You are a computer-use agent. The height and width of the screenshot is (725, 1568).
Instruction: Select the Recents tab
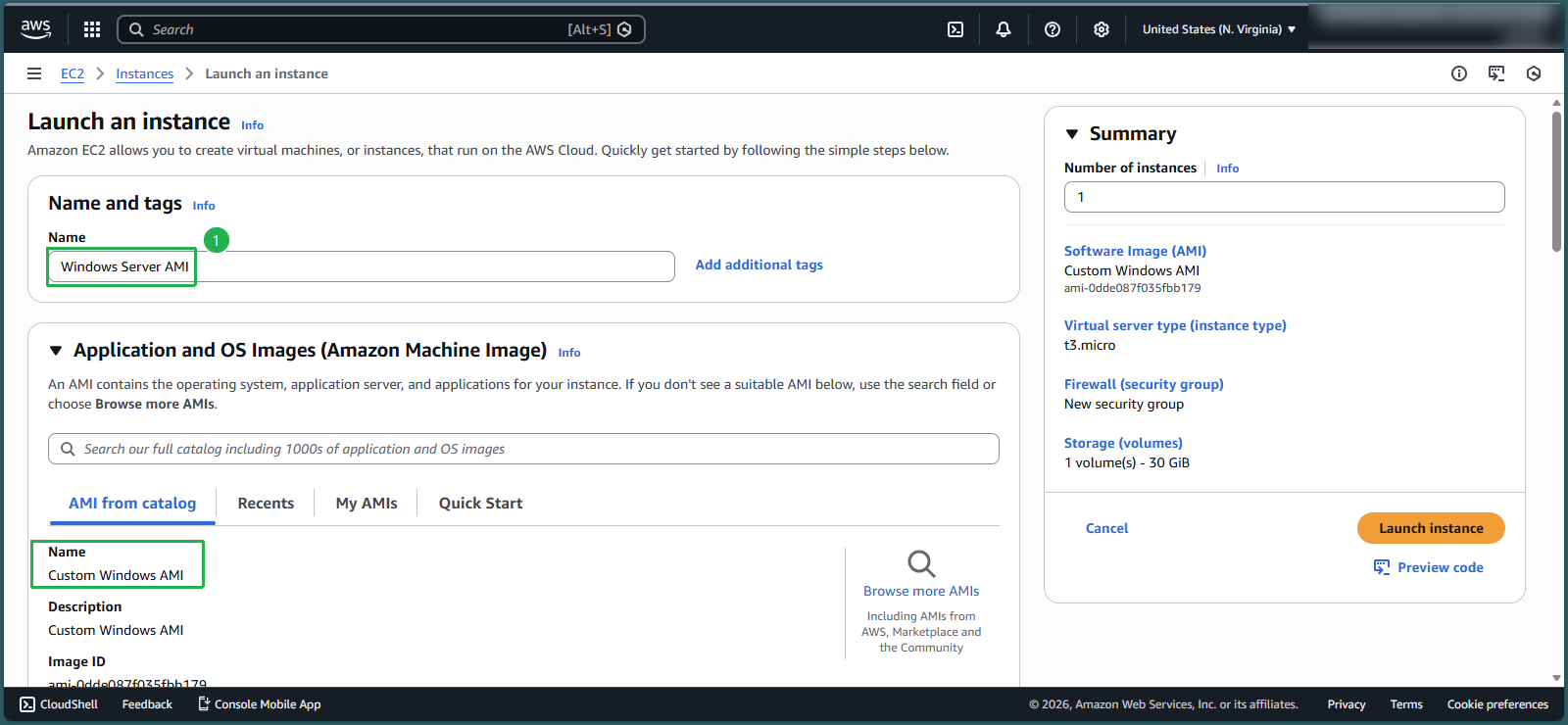266,504
